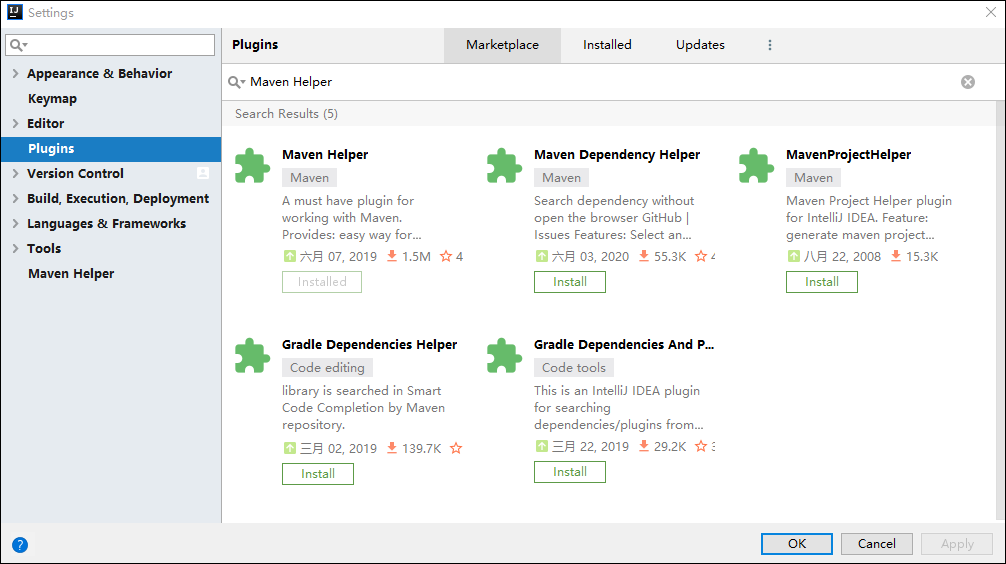Open the Maven Dependency Helper title

[x=617, y=155]
